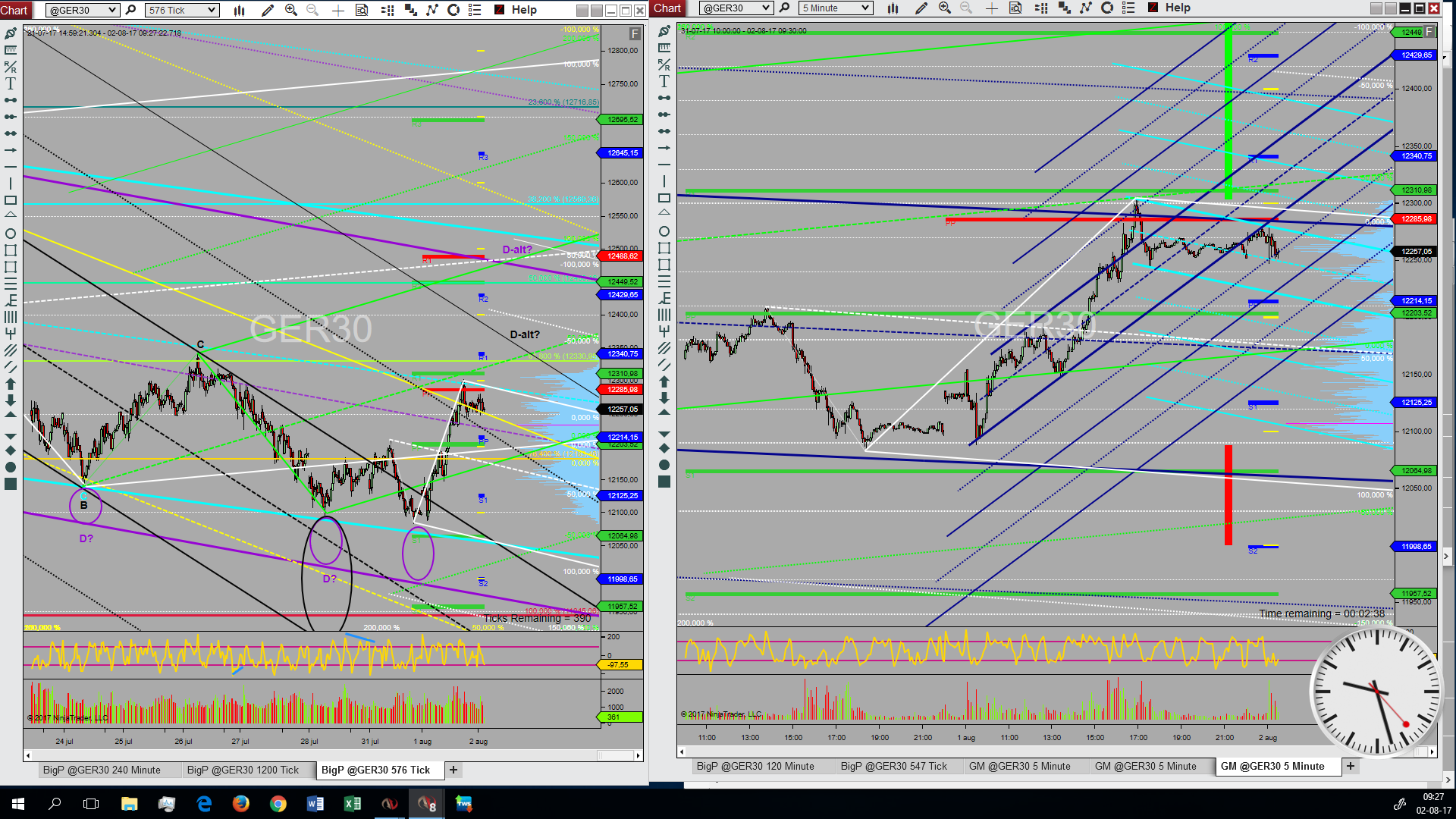Viewport: 1456px width, 819px height.
Task: Open bar style icon in right chart toolbar
Action: 893,8
